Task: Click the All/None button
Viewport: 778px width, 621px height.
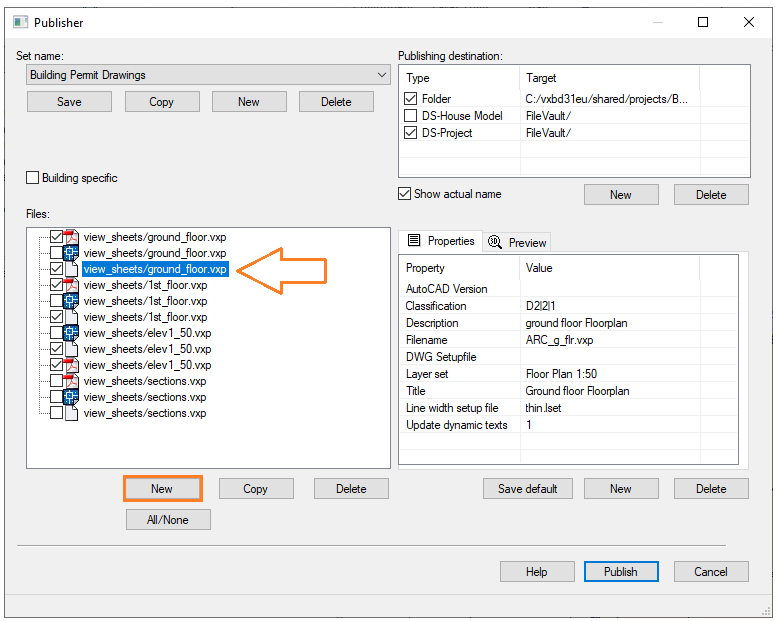Action: coord(168,519)
